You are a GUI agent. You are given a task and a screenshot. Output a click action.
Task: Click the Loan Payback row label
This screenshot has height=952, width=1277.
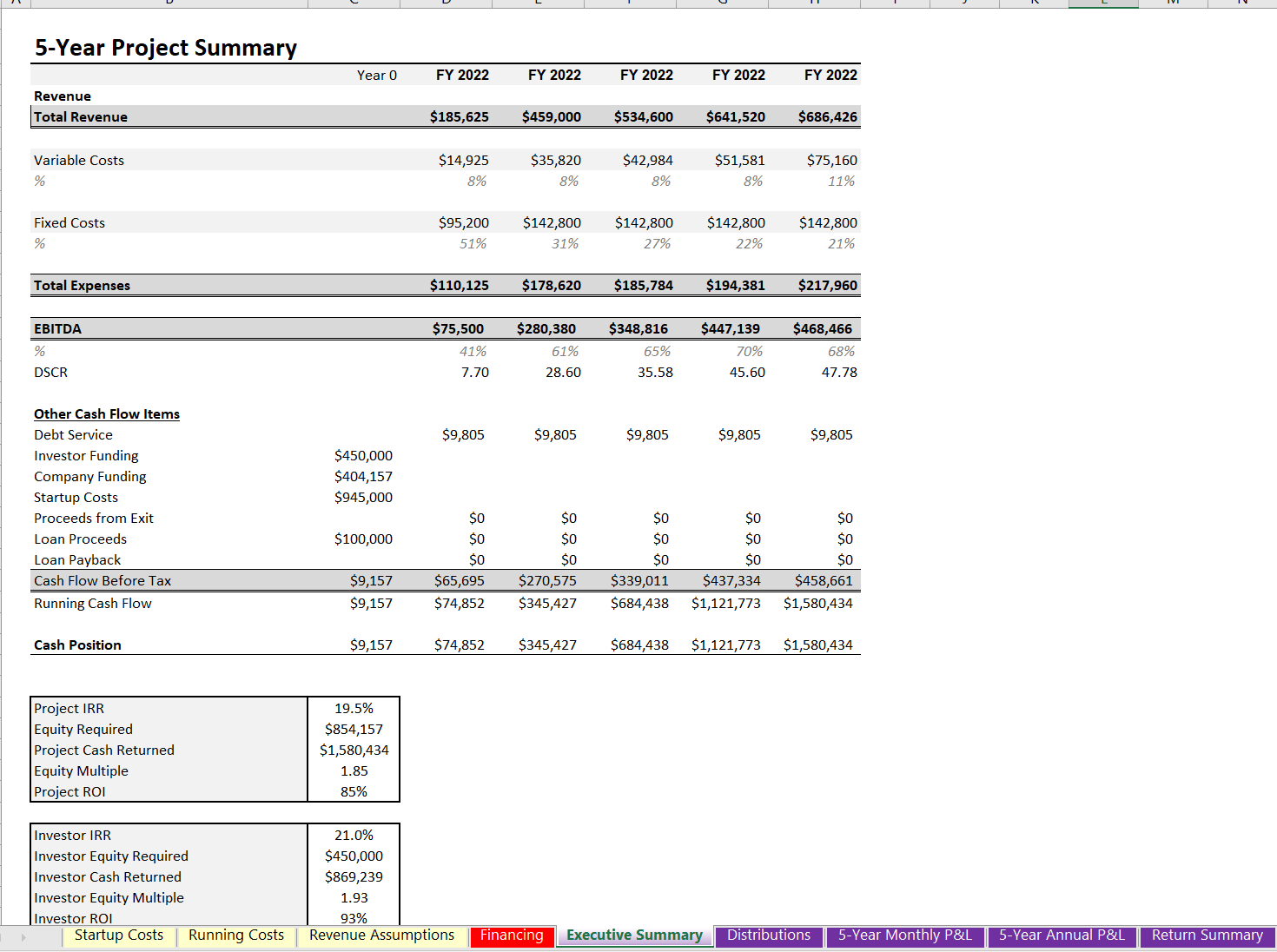[77, 560]
